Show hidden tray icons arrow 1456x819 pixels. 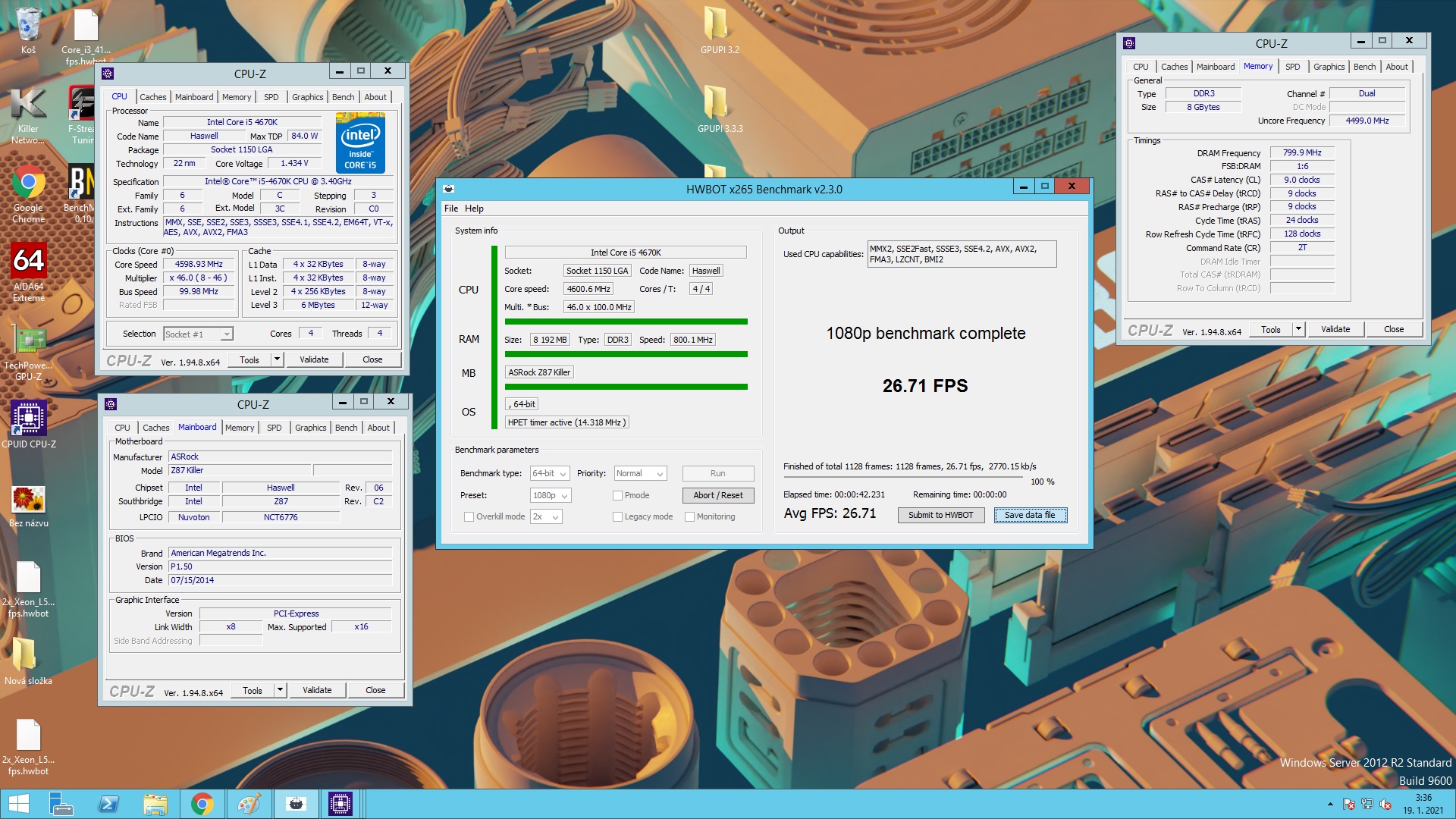(1330, 805)
